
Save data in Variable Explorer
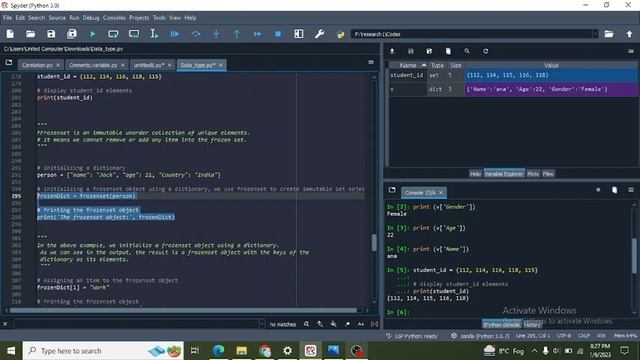[411, 51]
